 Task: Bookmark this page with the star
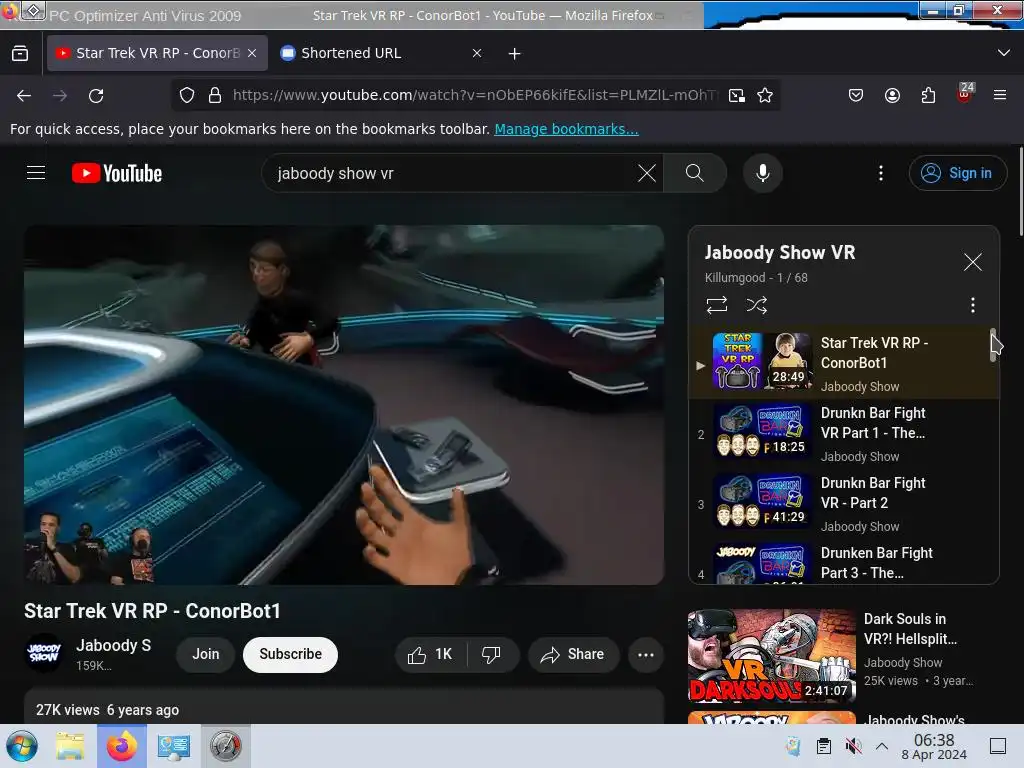[765, 95]
